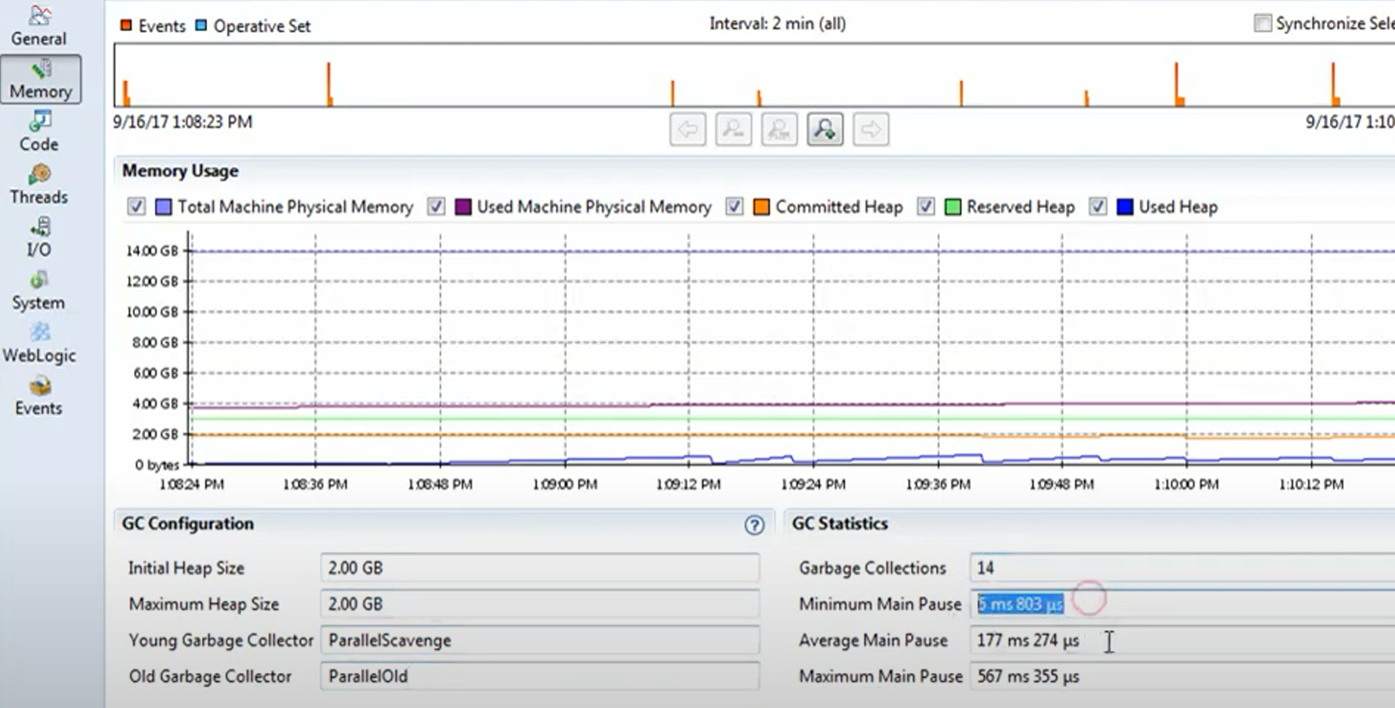The image size is (1395, 708).
Task: Enable the Synchronize Selection checkbox
Action: (1263, 23)
